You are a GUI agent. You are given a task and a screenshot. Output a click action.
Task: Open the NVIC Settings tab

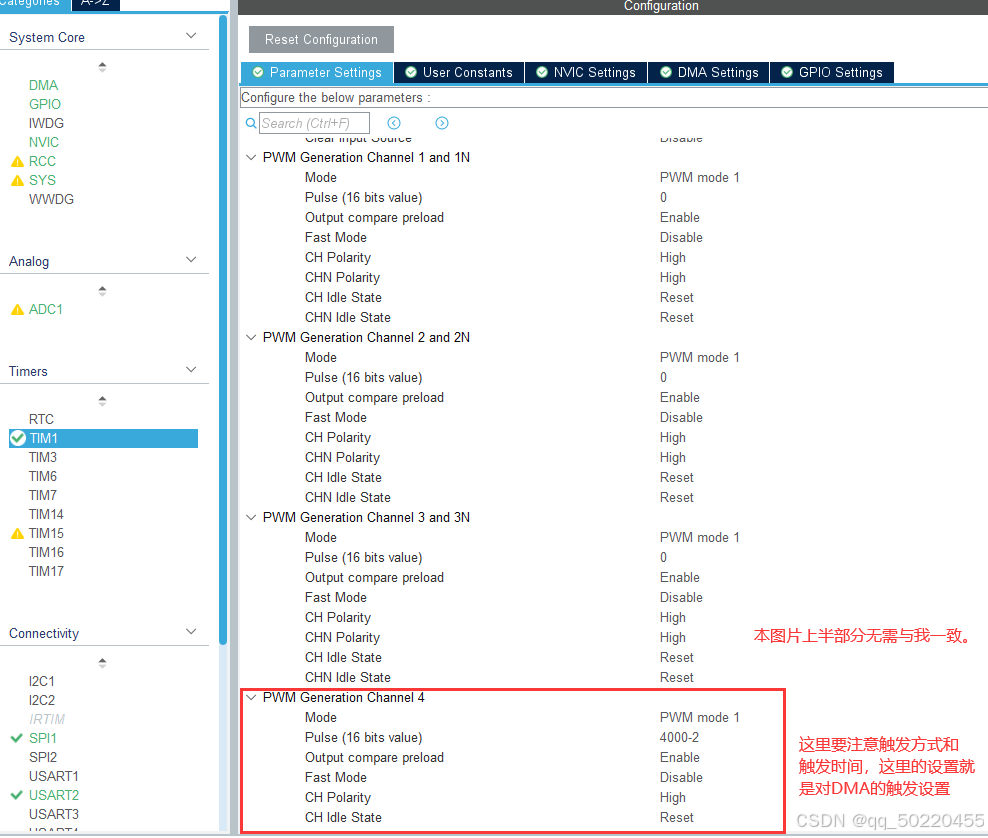[x=586, y=72]
